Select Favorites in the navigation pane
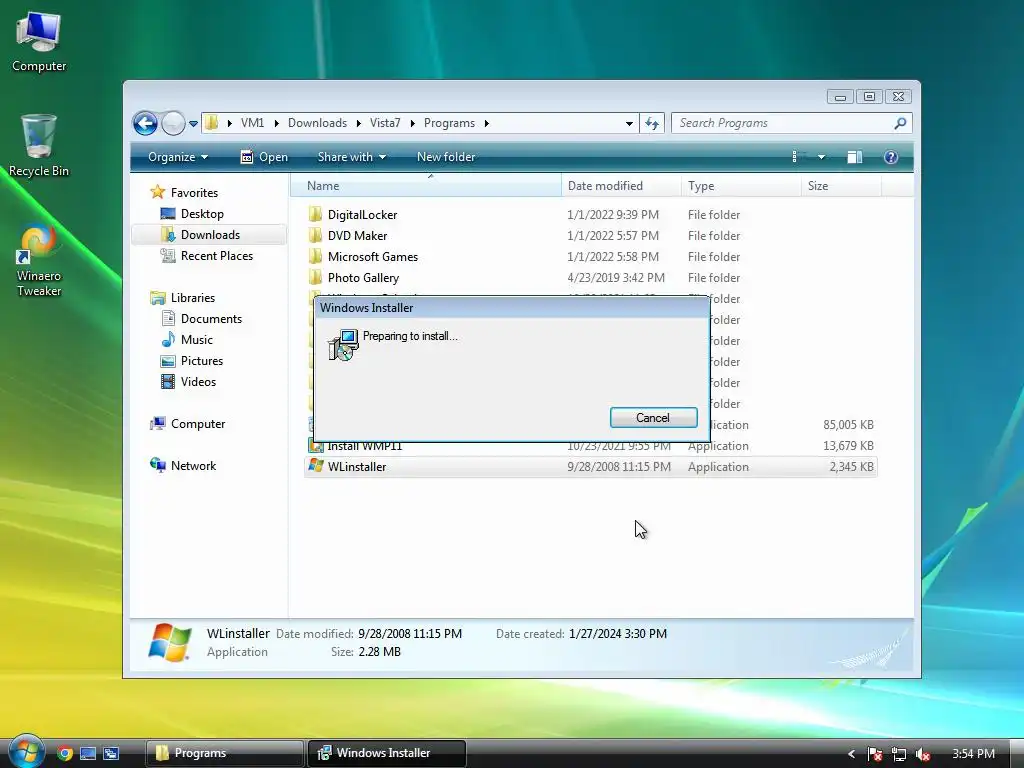Screen dimensions: 1024x768 click(x=184, y=193)
